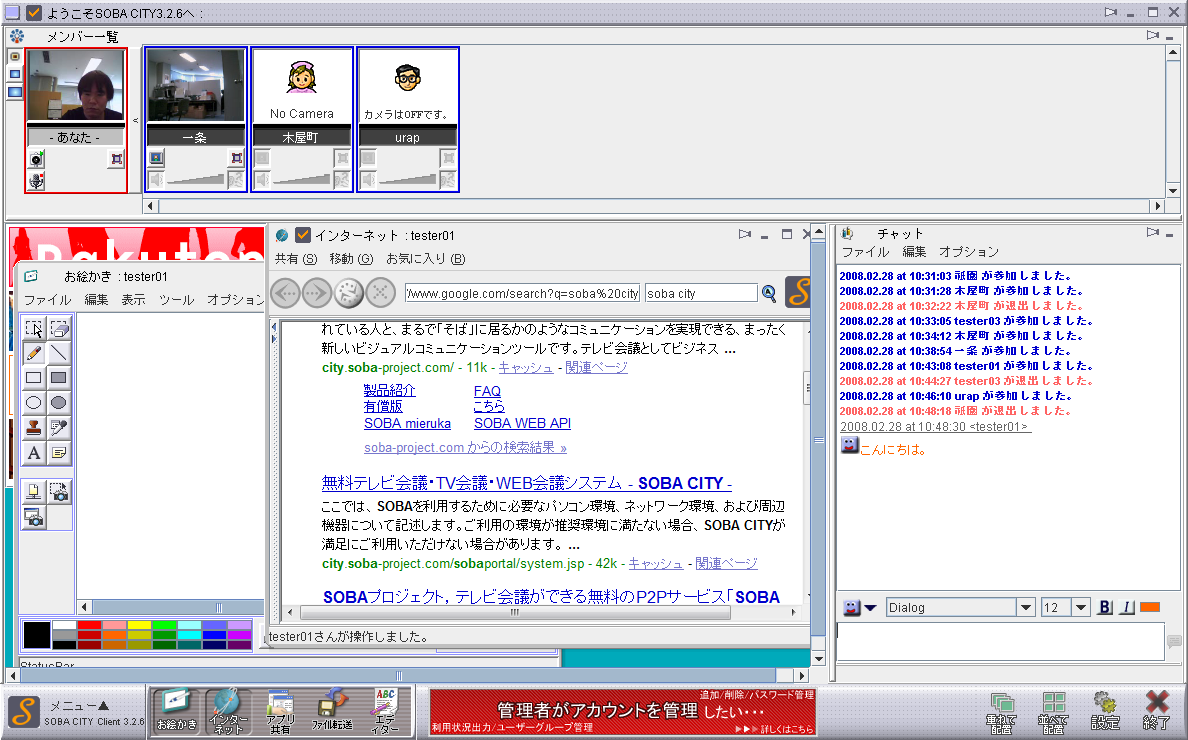
Task: Click the 'soba city' search field
Action: pos(701,293)
